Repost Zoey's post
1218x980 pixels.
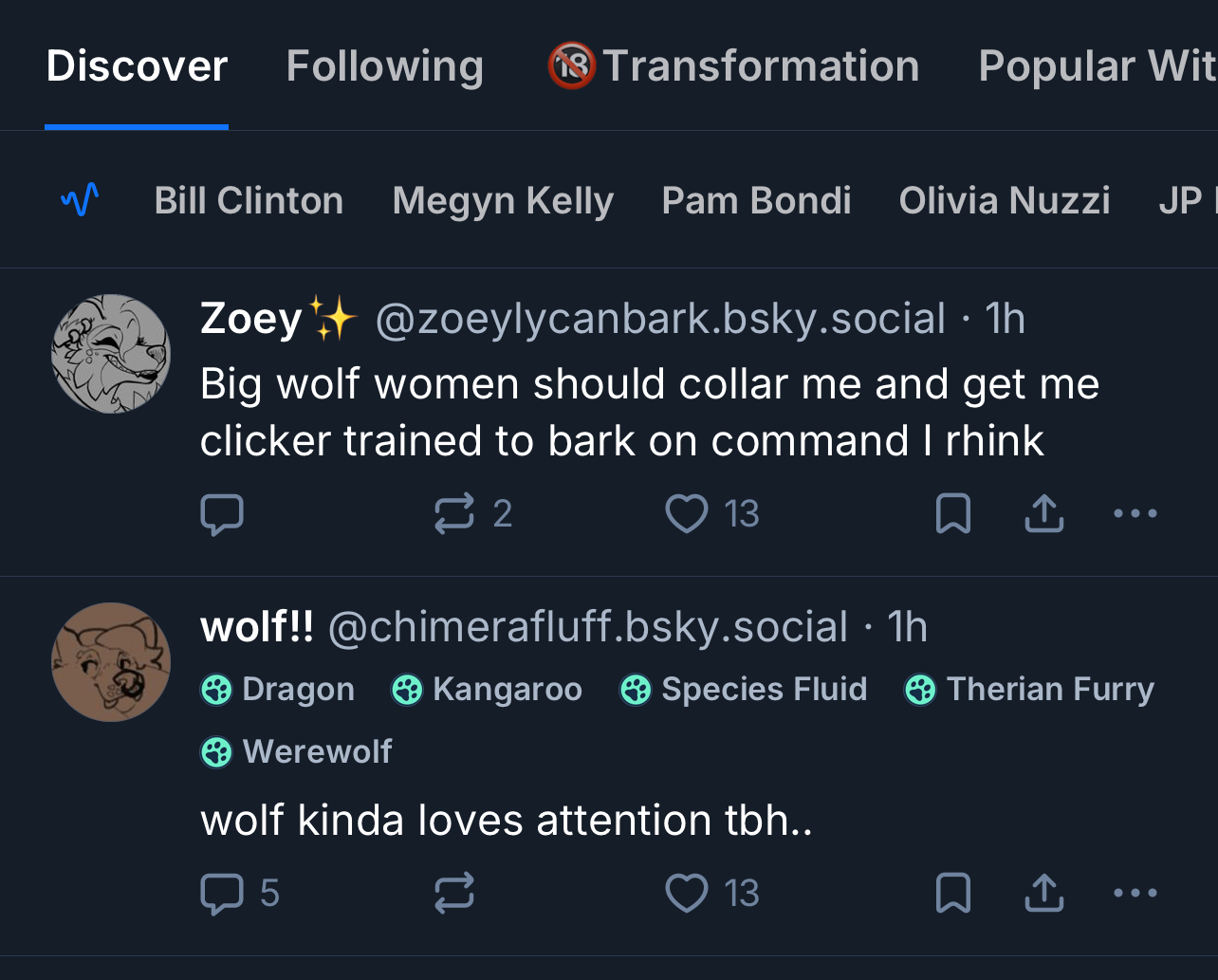click(454, 514)
